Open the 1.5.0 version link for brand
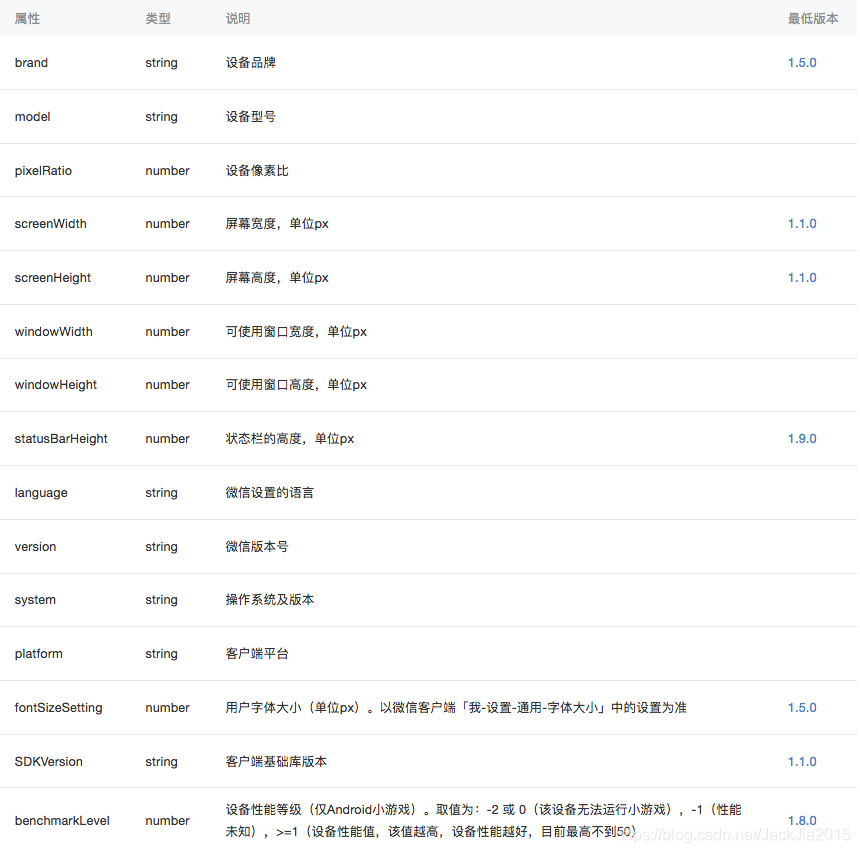 [801, 62]
